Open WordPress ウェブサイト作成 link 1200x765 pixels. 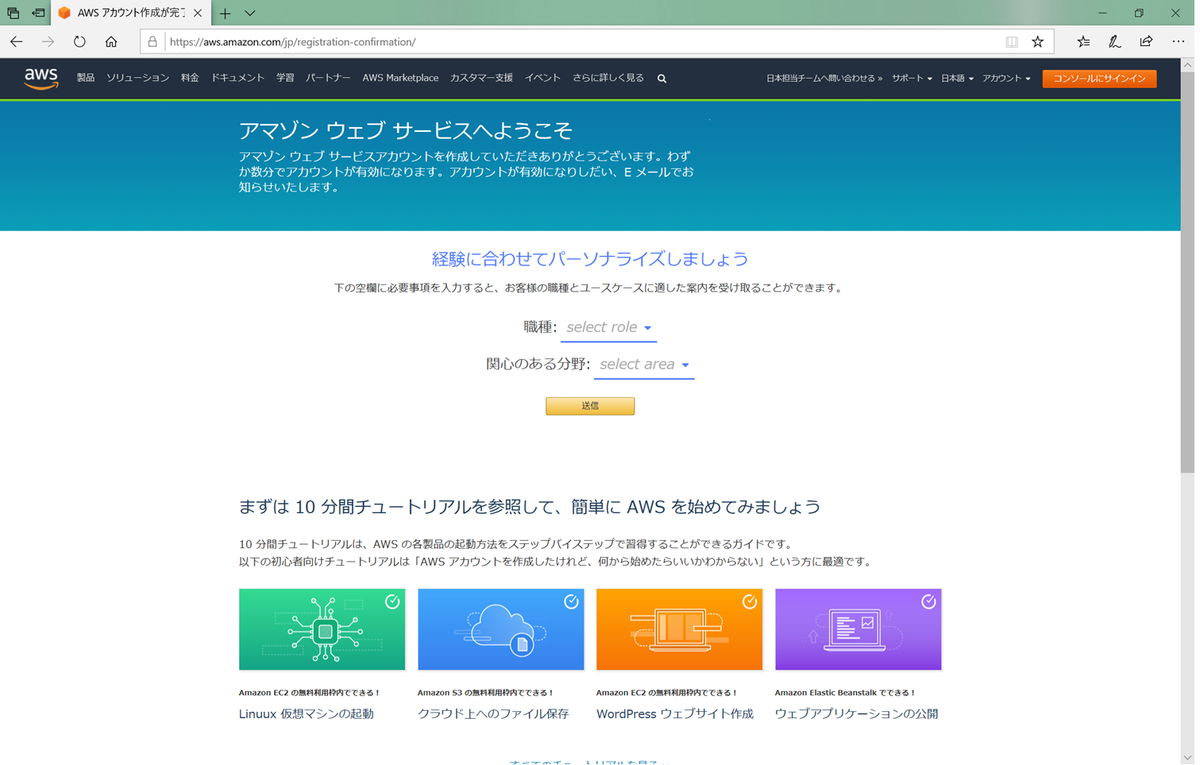pyautogui.click(x=675, y=714)
